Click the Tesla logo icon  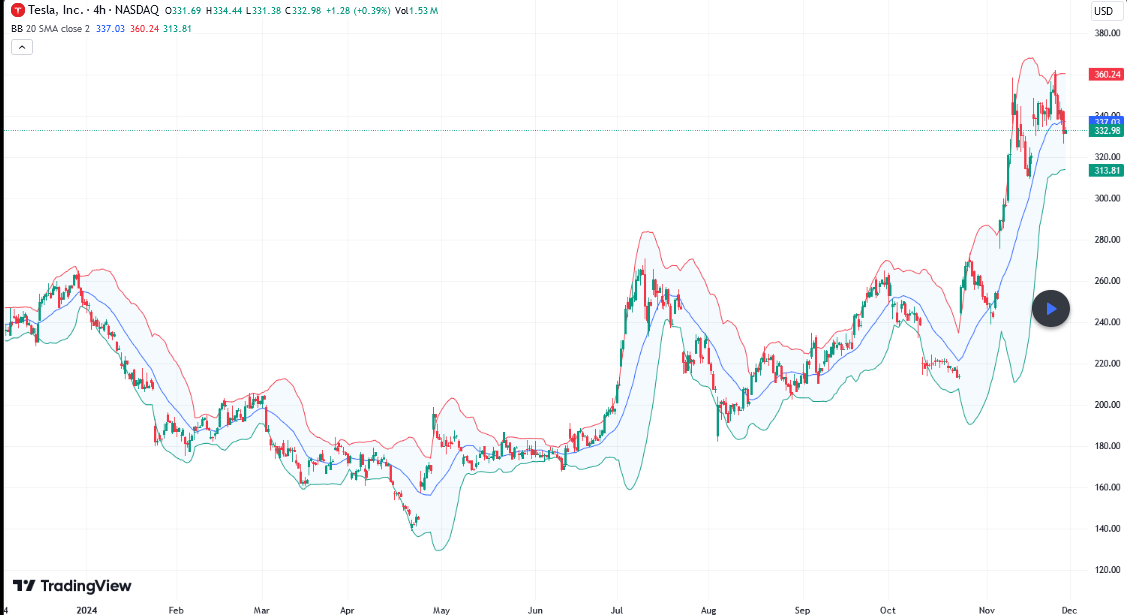click(x=18, y=10)
